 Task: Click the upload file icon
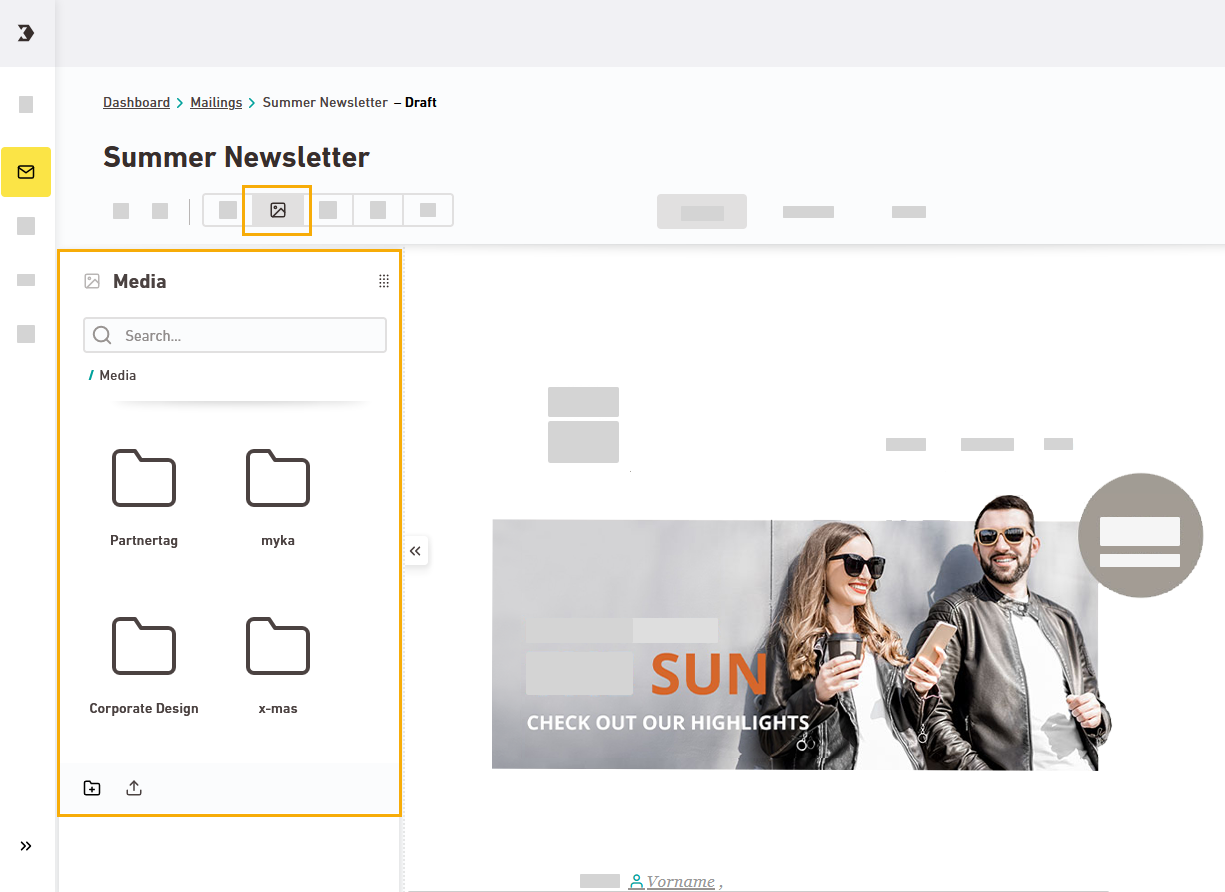134,788
